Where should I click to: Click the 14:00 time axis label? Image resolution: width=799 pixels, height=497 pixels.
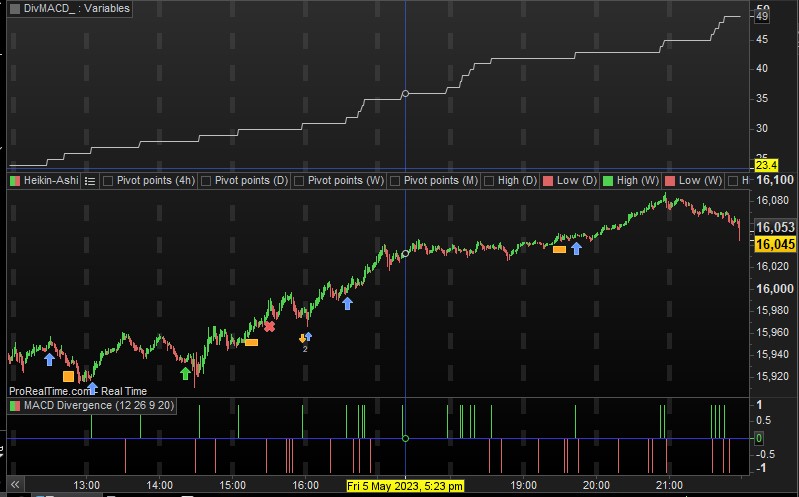pos(159,485)
